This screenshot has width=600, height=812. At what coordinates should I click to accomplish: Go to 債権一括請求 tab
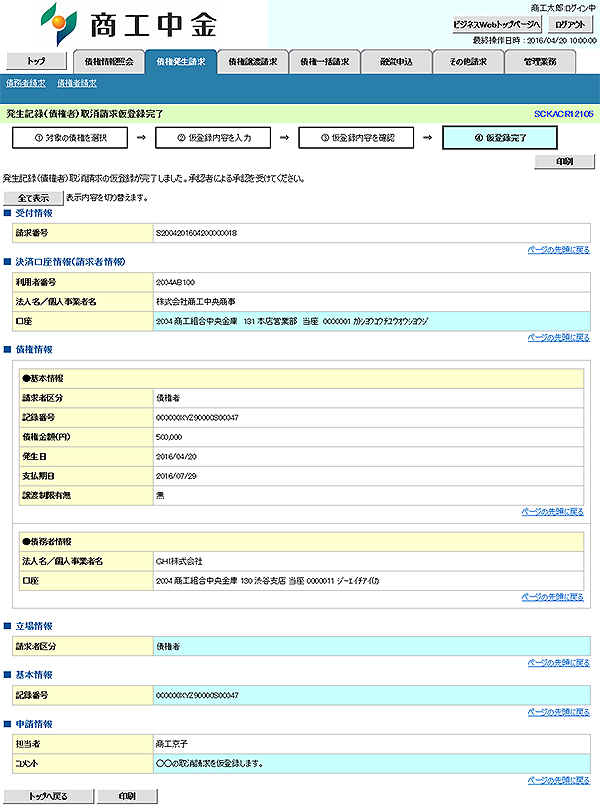[325, 62]
